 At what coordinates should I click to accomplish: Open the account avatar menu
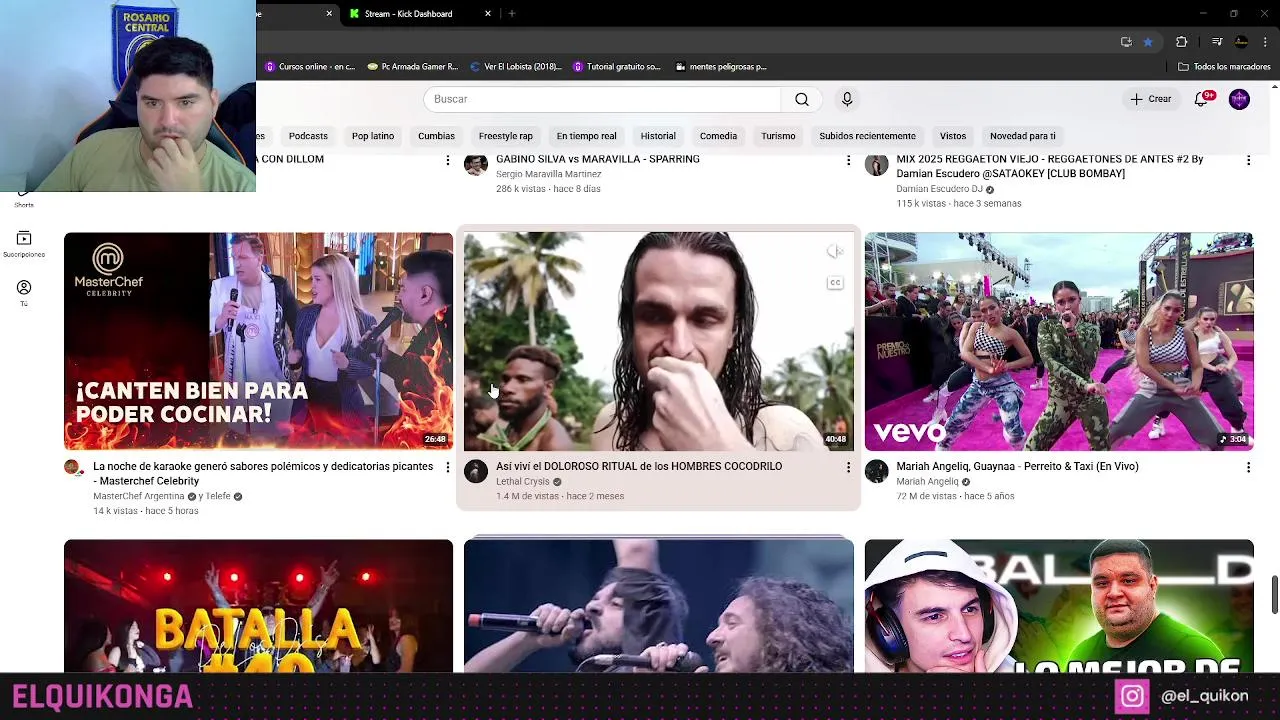click(x=1239, y=99)
